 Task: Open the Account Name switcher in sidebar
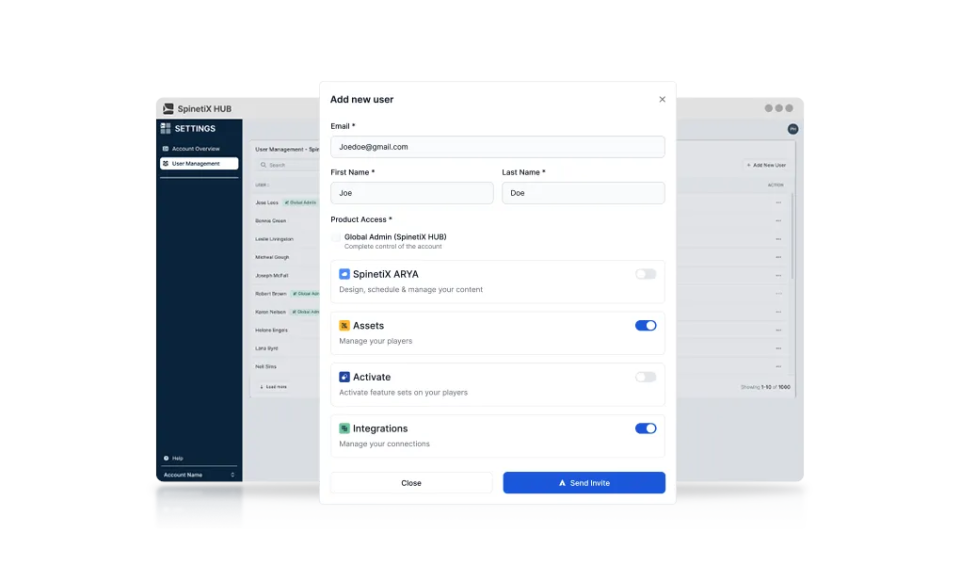click(x=199, y=474)
